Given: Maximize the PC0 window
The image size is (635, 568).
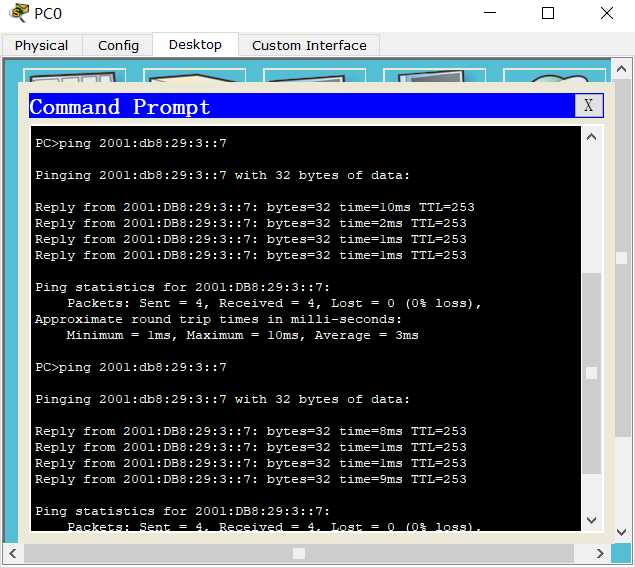Looking at the screenshot, I should (548, 13).
